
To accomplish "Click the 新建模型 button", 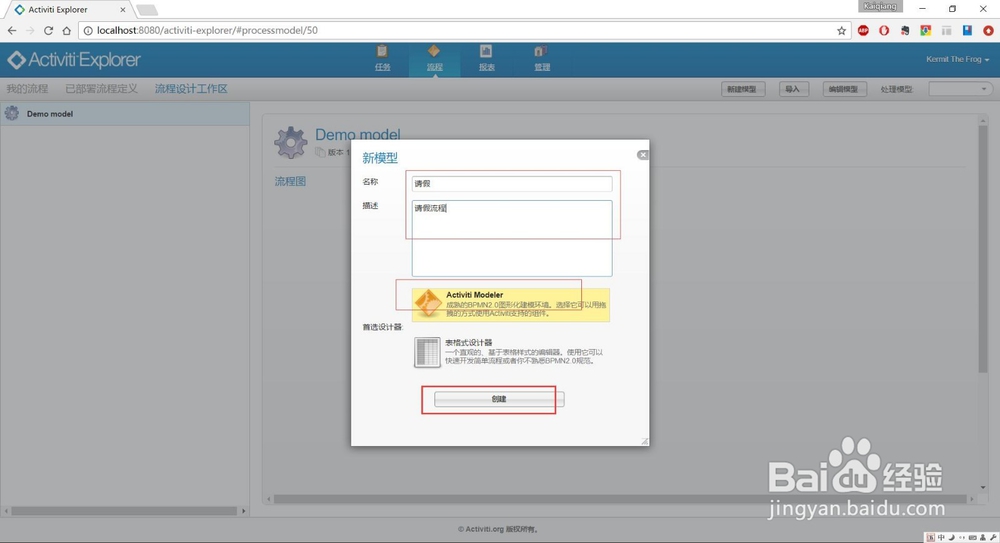I will pyautogui.click(x=743, y=89).
